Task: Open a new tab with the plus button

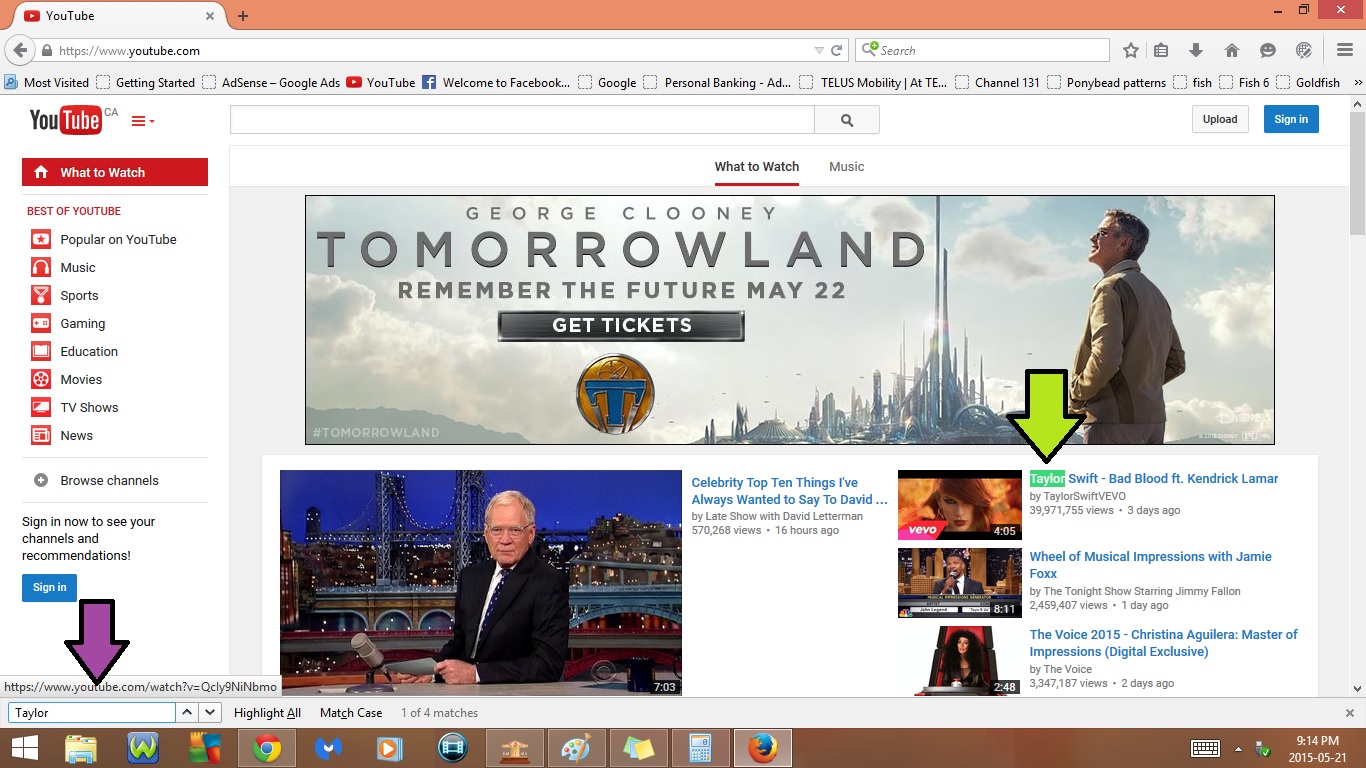Action: tap(243, 16)
